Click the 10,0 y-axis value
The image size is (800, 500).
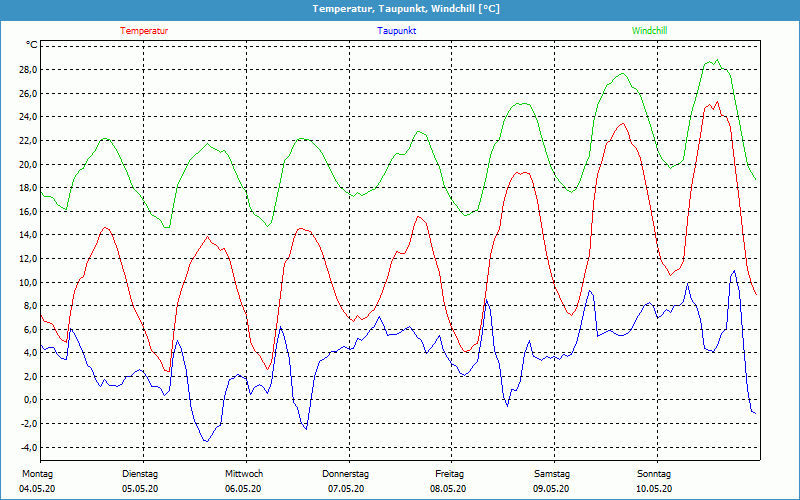(28, 282)
